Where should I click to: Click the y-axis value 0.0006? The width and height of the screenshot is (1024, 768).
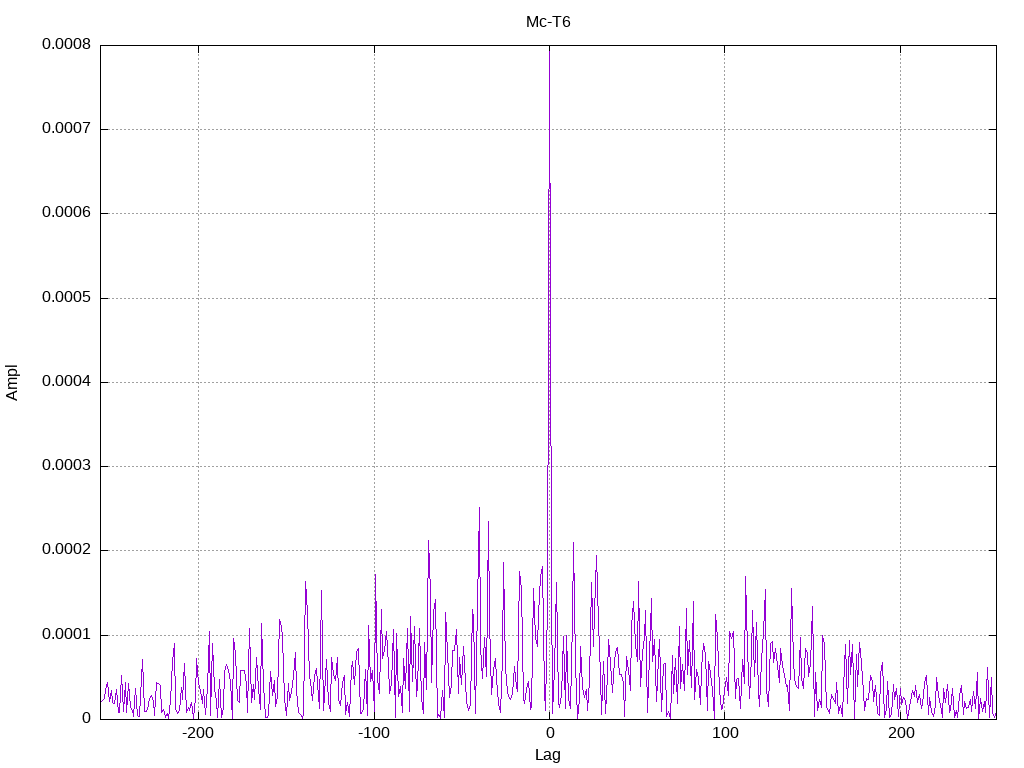(x=67, y=213)
